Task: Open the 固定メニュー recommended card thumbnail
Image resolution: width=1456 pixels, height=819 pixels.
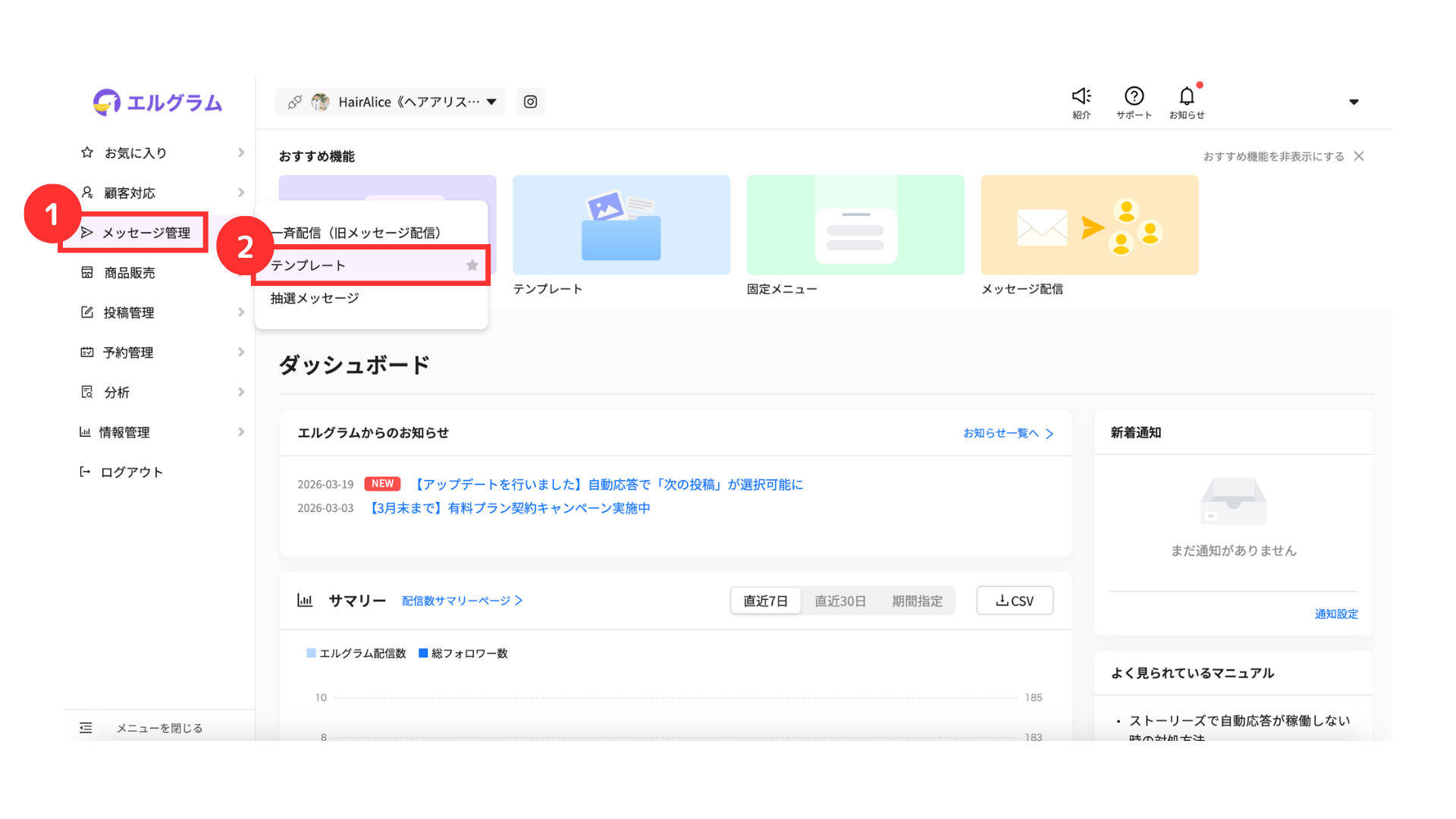Action: 855,225
